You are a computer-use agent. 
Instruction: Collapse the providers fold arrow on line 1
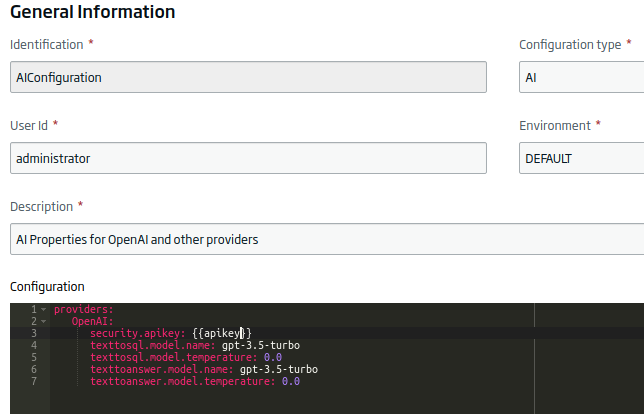[44, 309]
